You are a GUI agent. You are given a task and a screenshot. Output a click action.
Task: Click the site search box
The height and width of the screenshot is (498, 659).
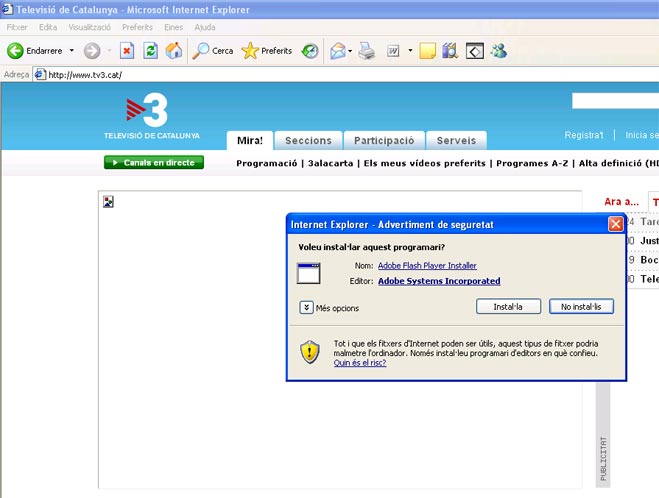coord(615,101)
